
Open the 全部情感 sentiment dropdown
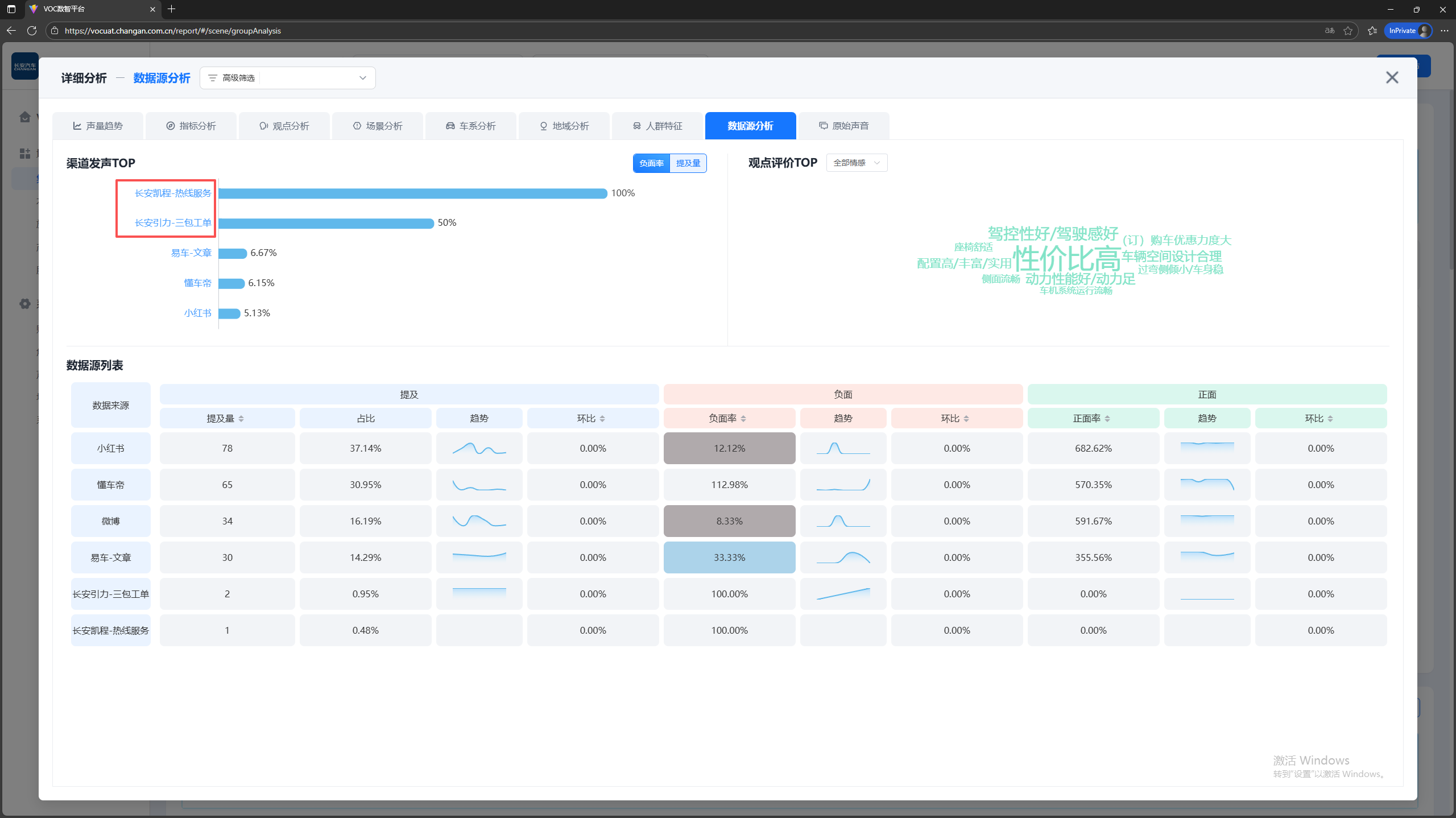(857, 163)
